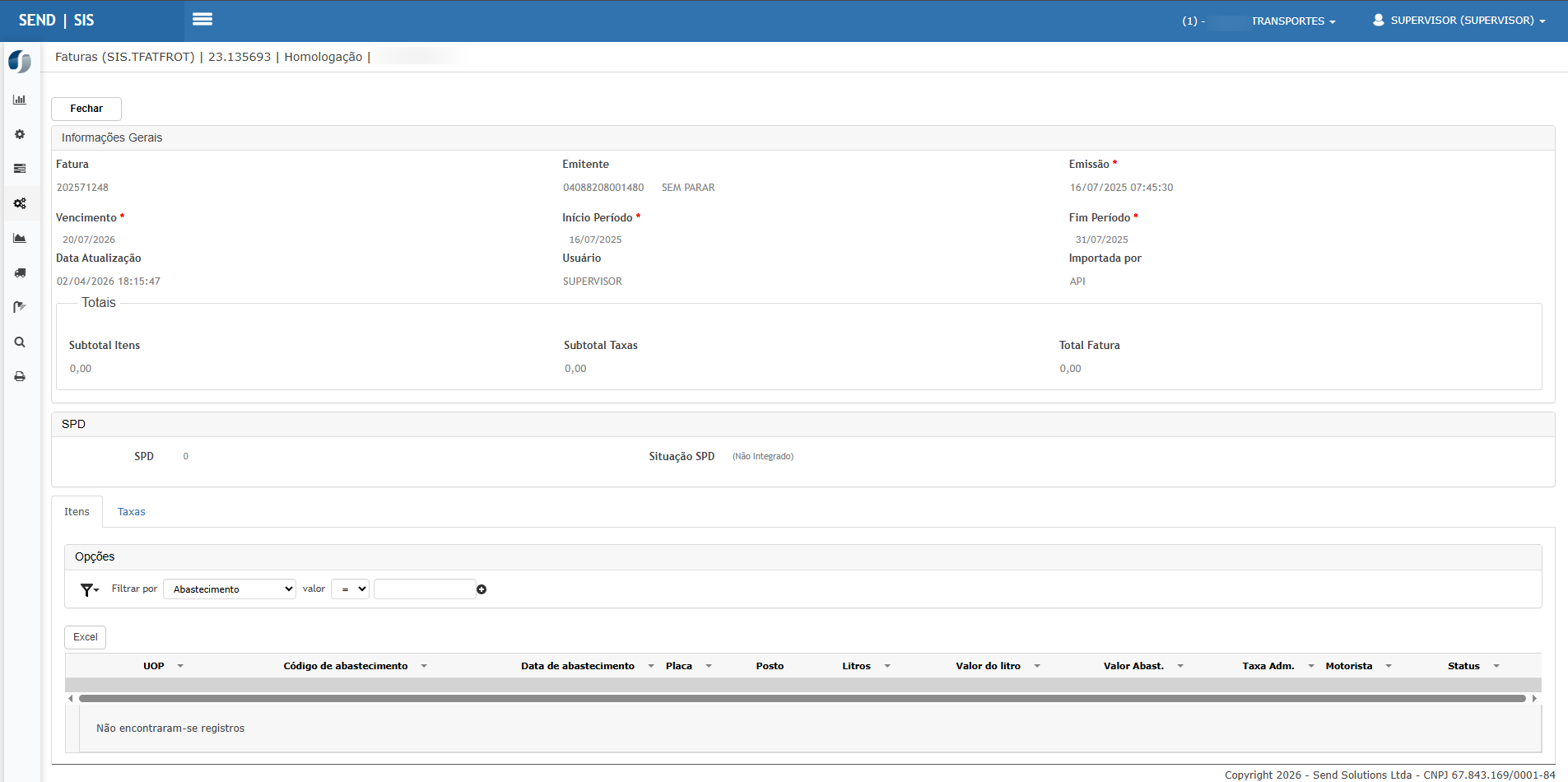Screen dimensions: 1568x782
Task: Open the area chart sidebar icon
Action: click(20, 238)
